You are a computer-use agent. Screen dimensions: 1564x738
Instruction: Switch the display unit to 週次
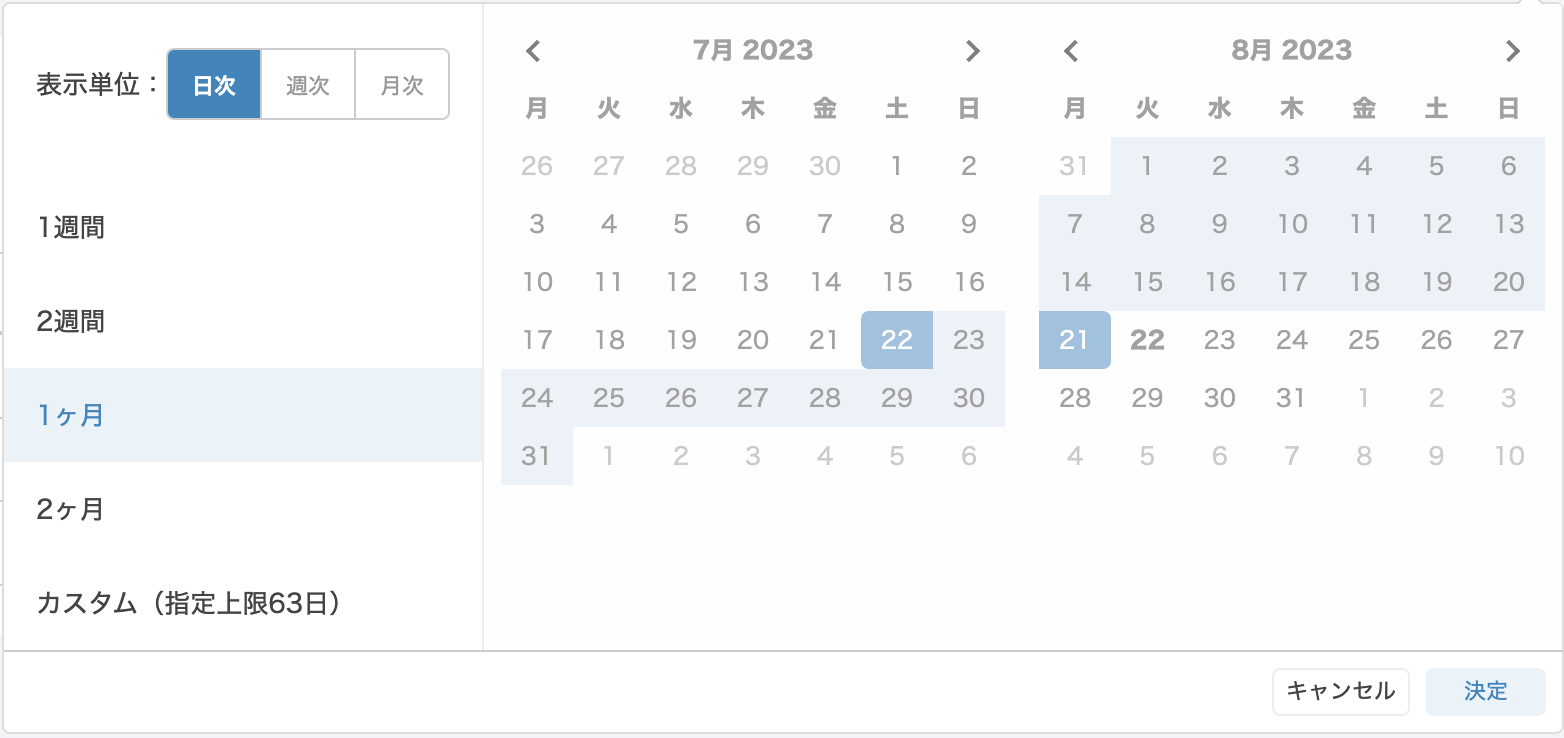(308, 84)
